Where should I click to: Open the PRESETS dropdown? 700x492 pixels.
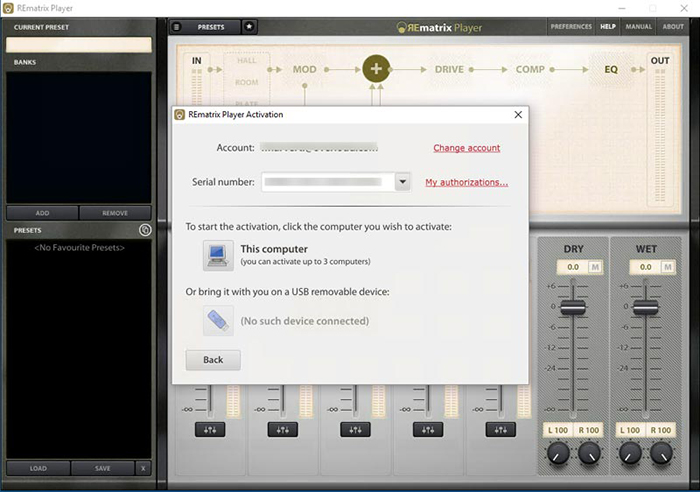tap(211, 27)
